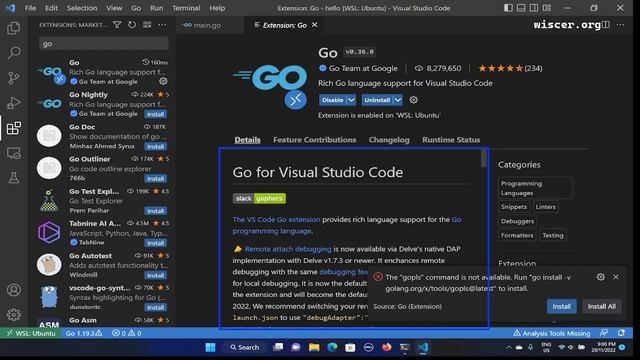The width and height of the screenshot is (640, 360).
Task: Open Run and Debug view
Action: [x=13, y=103]
